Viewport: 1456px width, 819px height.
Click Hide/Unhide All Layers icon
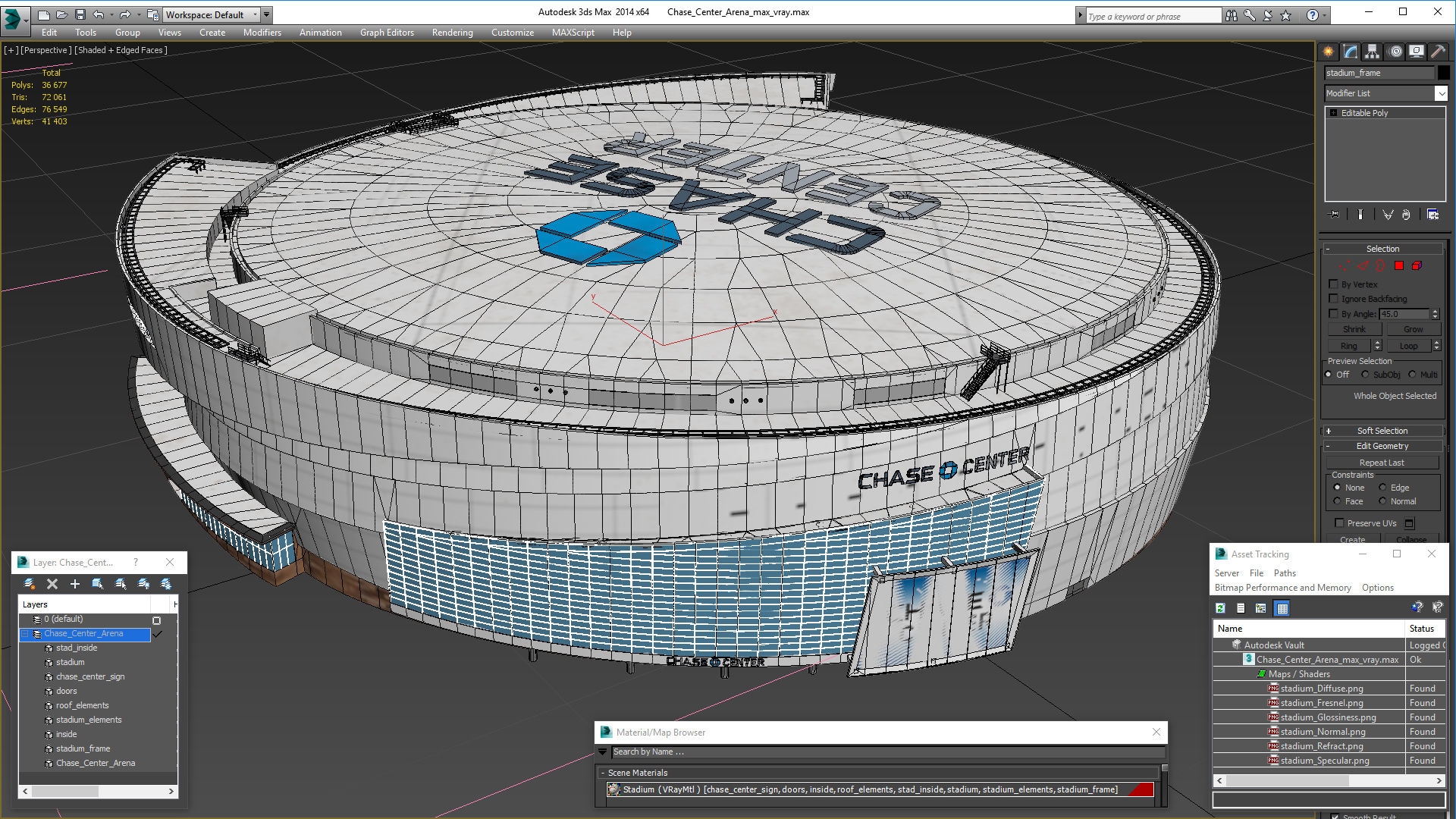point(143,584)
